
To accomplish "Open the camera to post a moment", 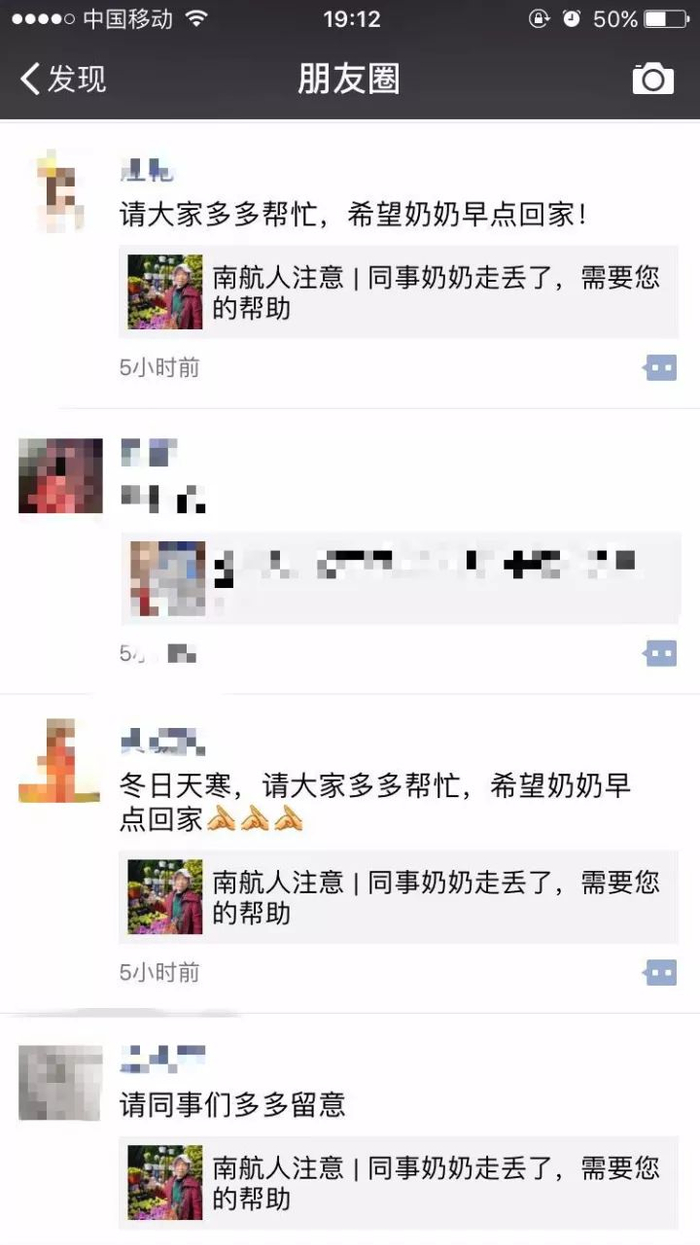I will [x=653, y=79].
